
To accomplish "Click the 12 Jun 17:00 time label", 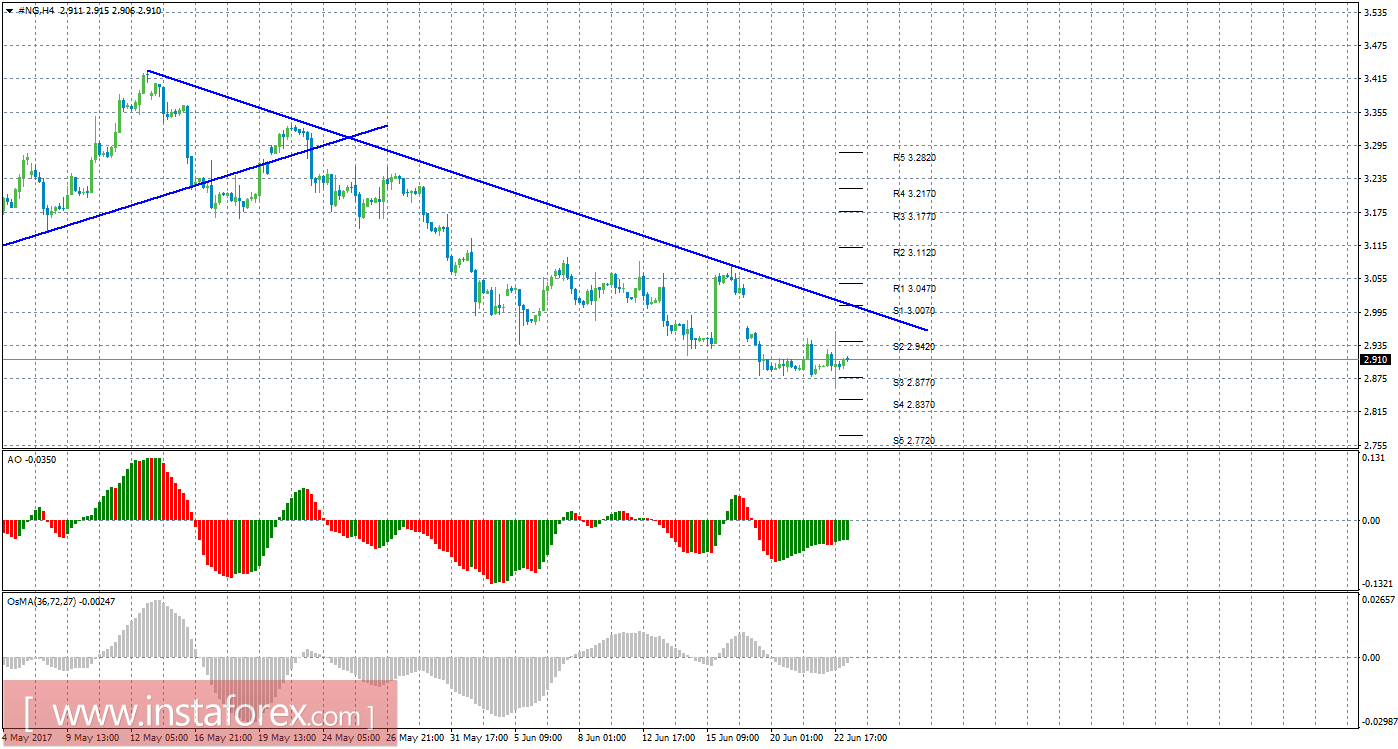I will pos(670,738).
